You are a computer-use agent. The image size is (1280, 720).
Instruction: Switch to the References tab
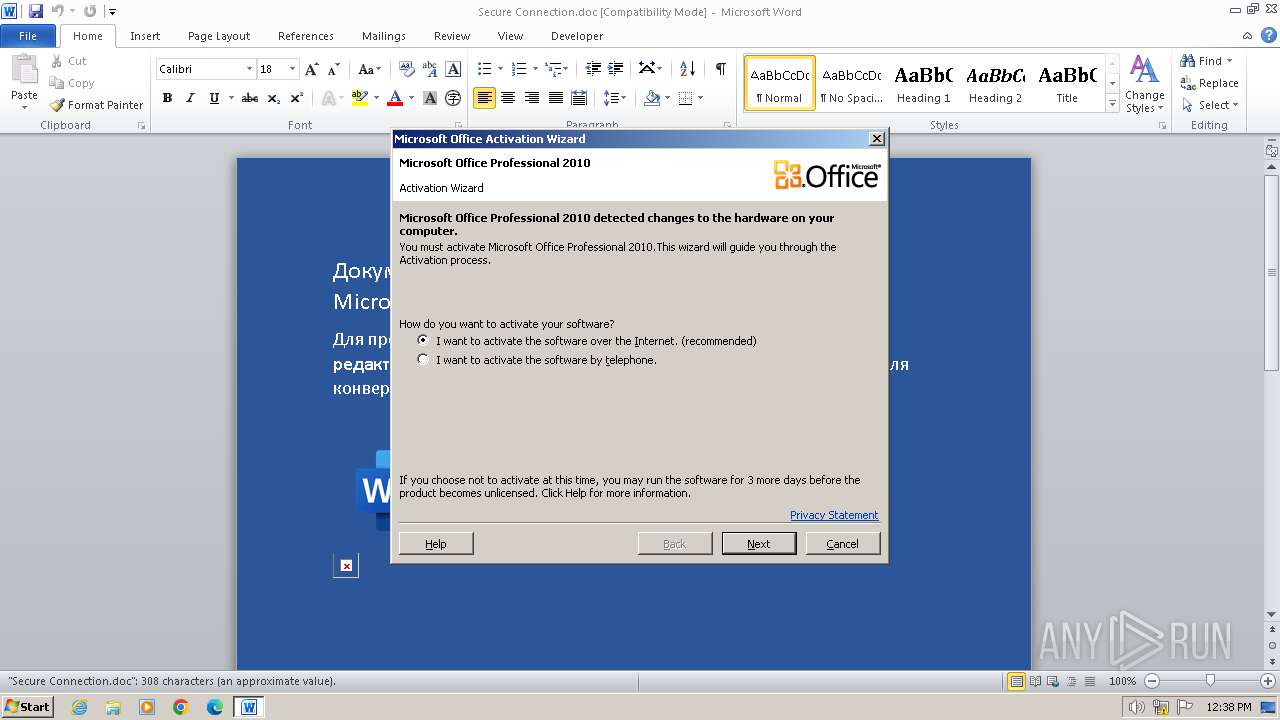click(x=306, y=36)
